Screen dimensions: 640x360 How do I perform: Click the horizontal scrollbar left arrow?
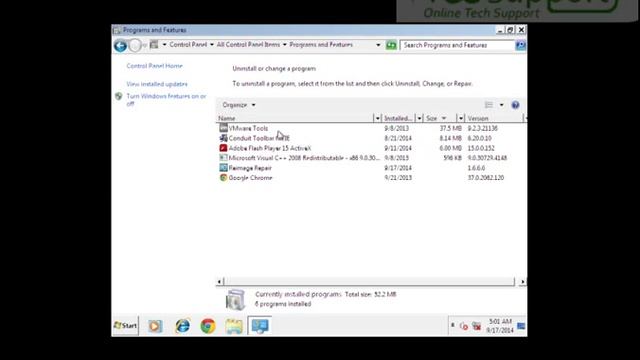220,281
